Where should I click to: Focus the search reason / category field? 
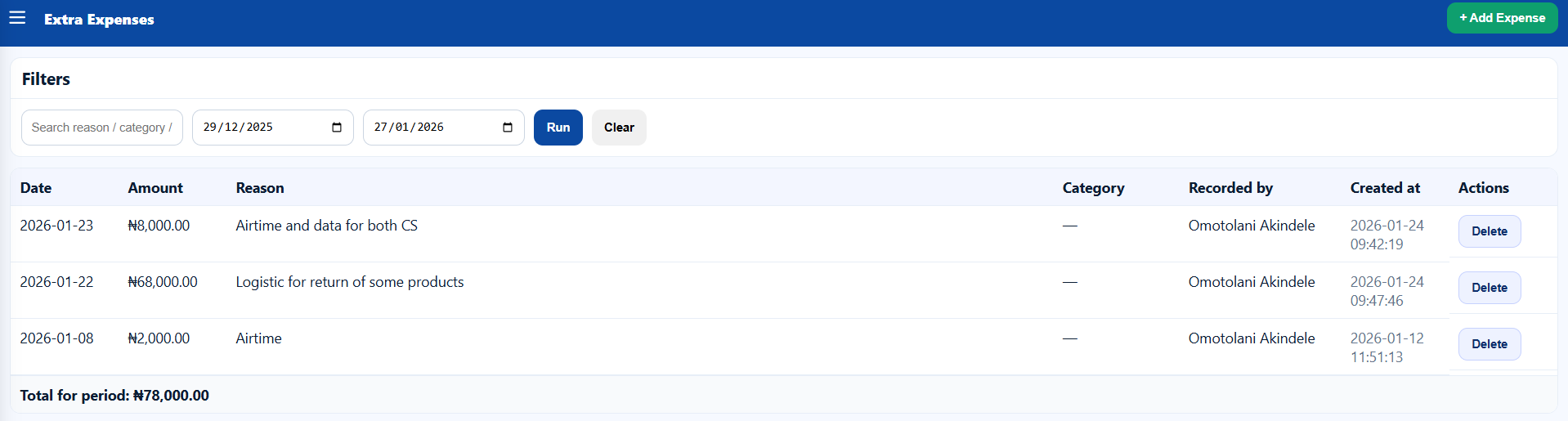101,128
